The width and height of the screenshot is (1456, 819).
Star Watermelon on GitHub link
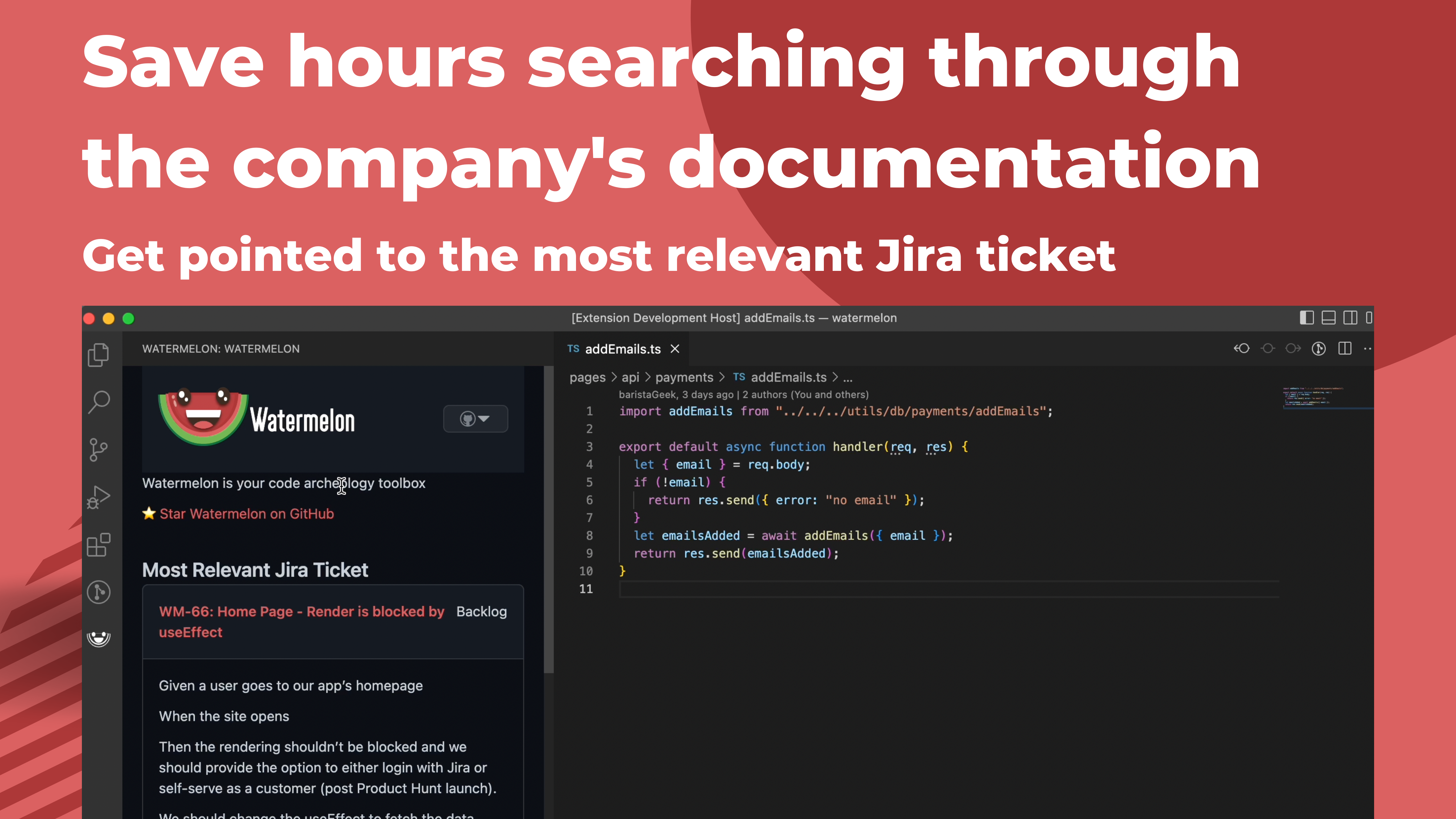tap(246, 514)
